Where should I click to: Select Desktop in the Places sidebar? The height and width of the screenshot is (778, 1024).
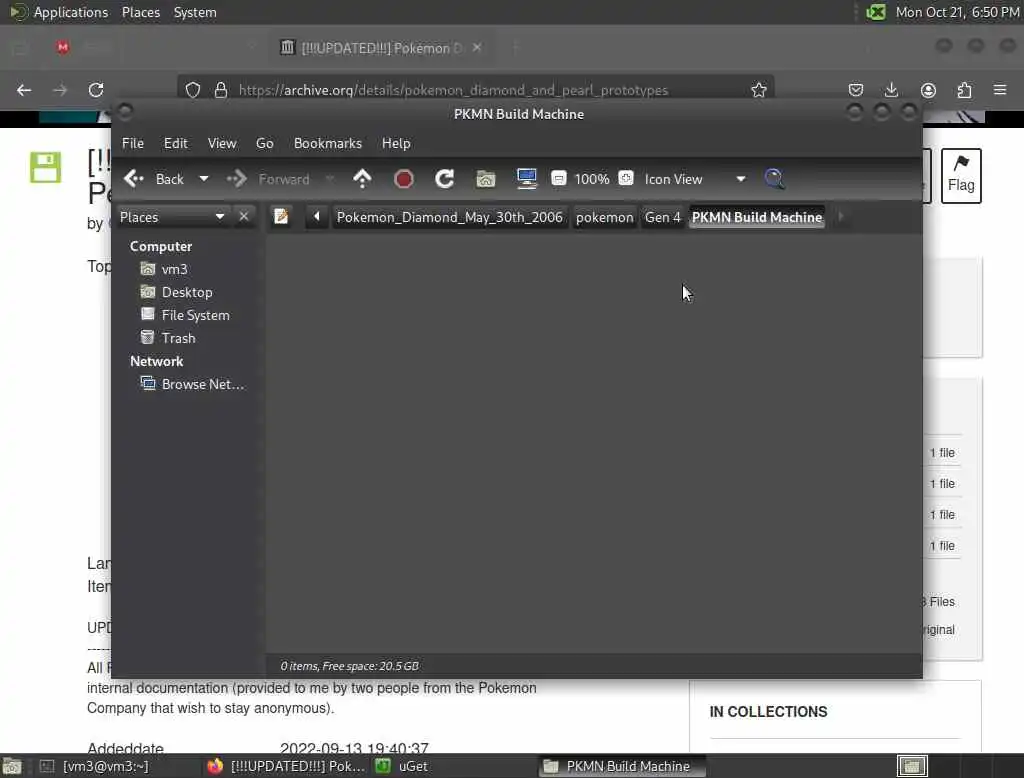point(177,292)
